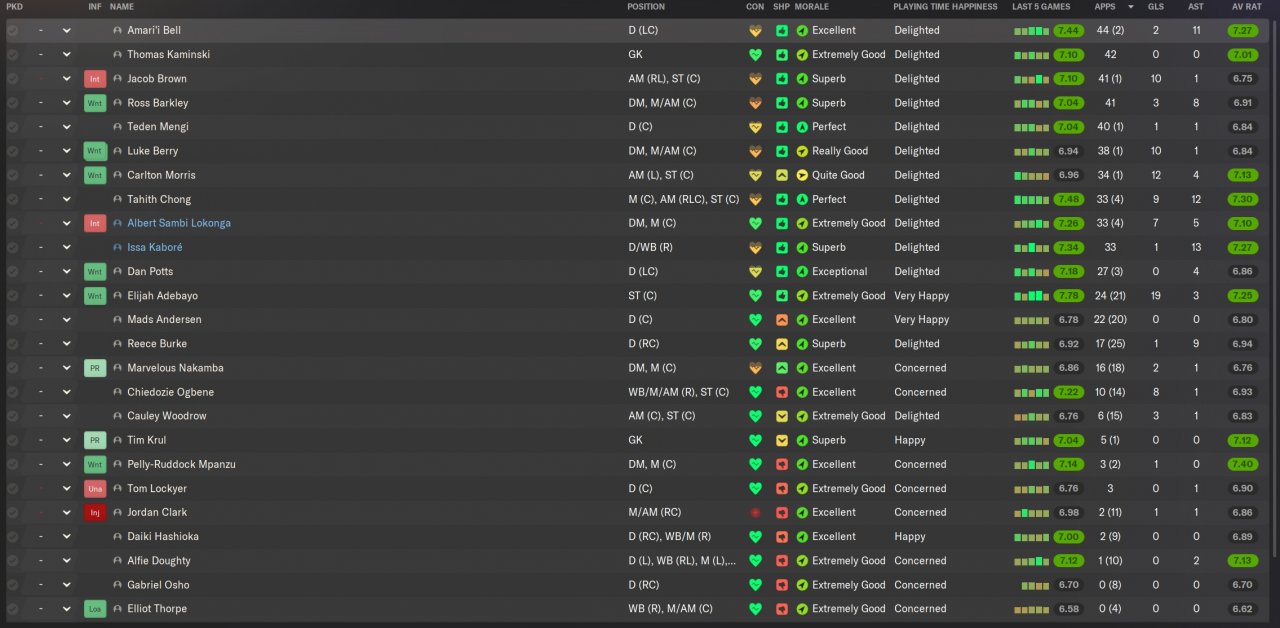Click Chiedozie Ogbene's red sharpness icon
Image resolution: width=1280 pixels, height=628 pixels.
coord(781,392)
